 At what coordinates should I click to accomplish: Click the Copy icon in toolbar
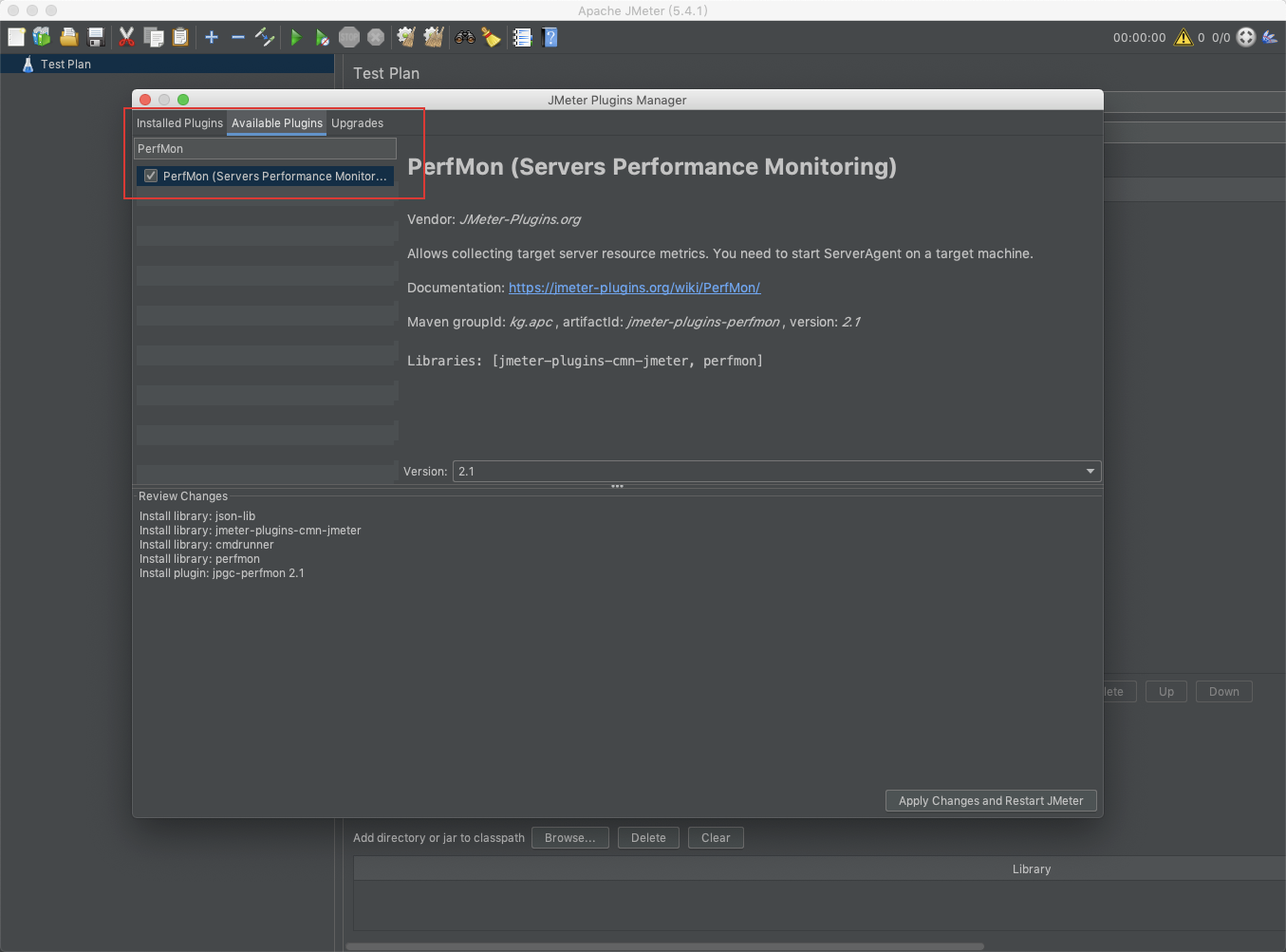point(154,37)
